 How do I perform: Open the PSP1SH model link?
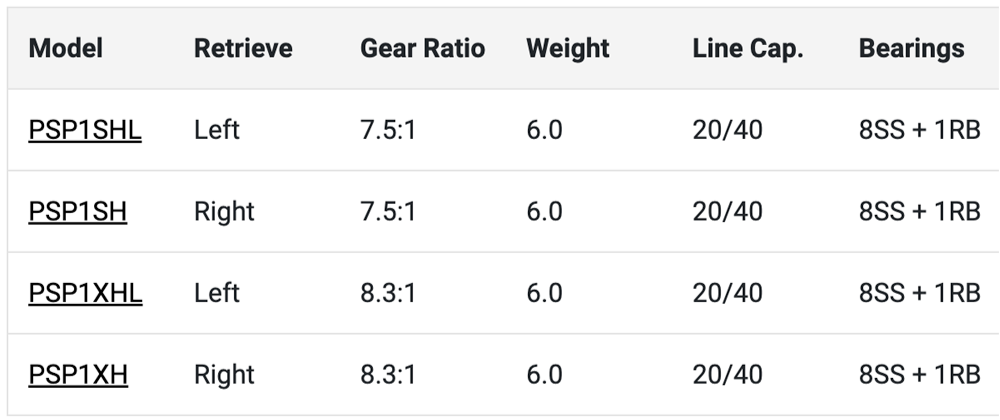78,212
